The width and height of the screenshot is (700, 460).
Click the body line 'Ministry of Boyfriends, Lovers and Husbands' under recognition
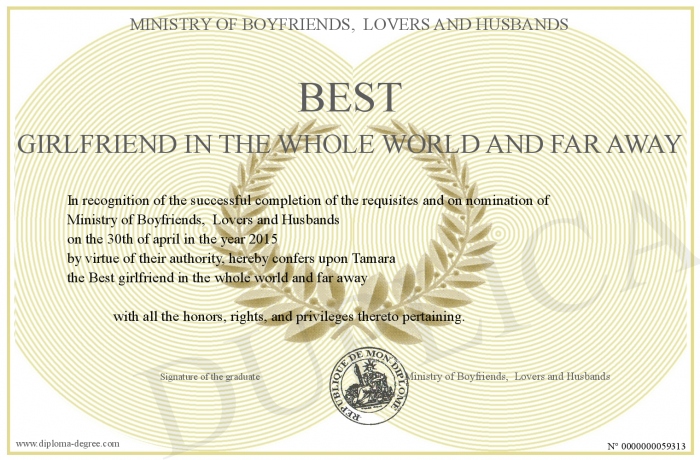[203, 220]
